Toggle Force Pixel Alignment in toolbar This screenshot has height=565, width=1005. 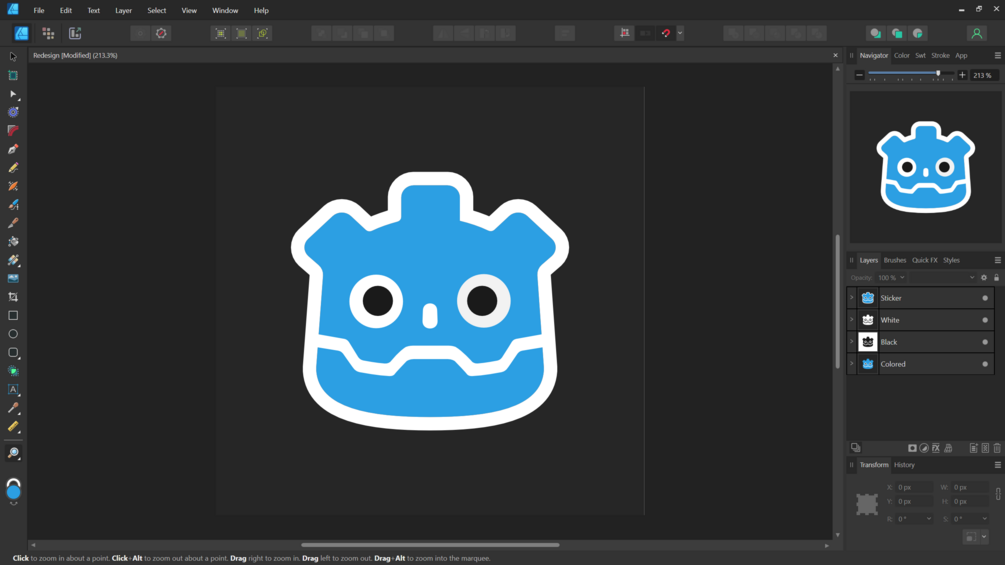tap(624, 33)
